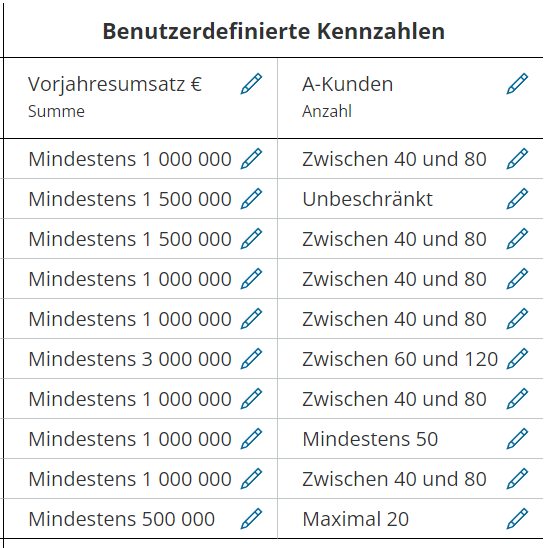Viewport: 552px width, 548px height.
Task: Edit the Zwischen 60 und 120 value
Action: 517,359
